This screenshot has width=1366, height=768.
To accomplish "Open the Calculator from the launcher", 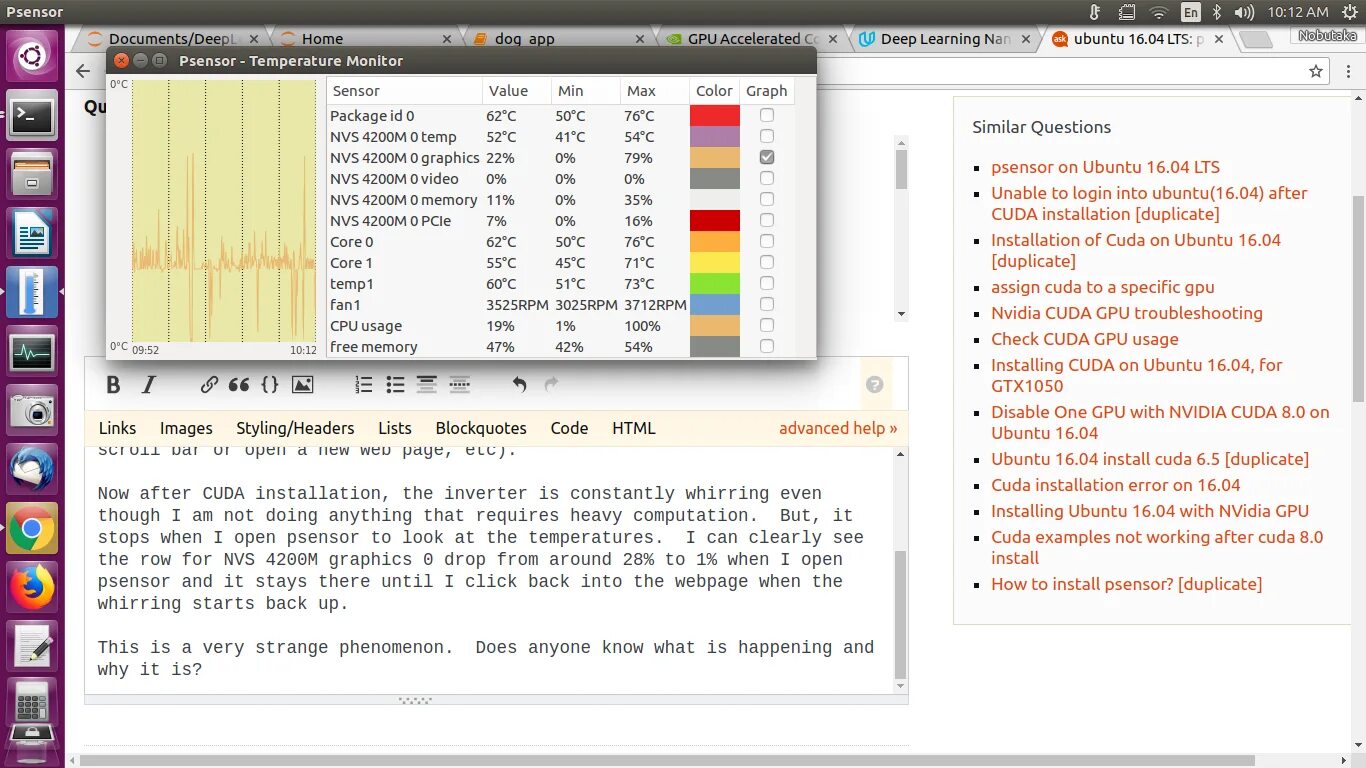I will 32,704.
